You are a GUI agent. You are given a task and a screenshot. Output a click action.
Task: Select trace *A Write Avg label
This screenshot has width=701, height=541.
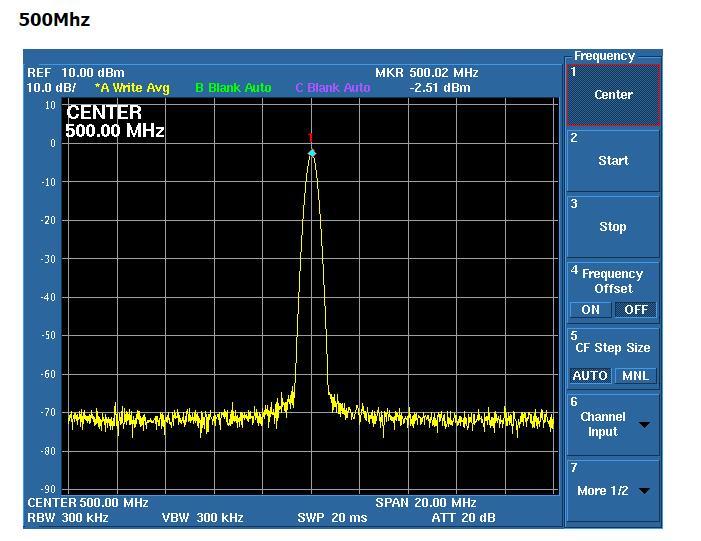(132, 88)
